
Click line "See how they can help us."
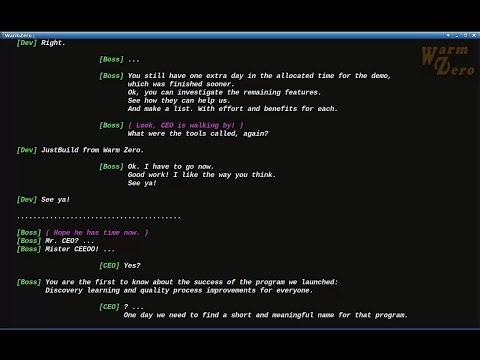tap(179, 101)
